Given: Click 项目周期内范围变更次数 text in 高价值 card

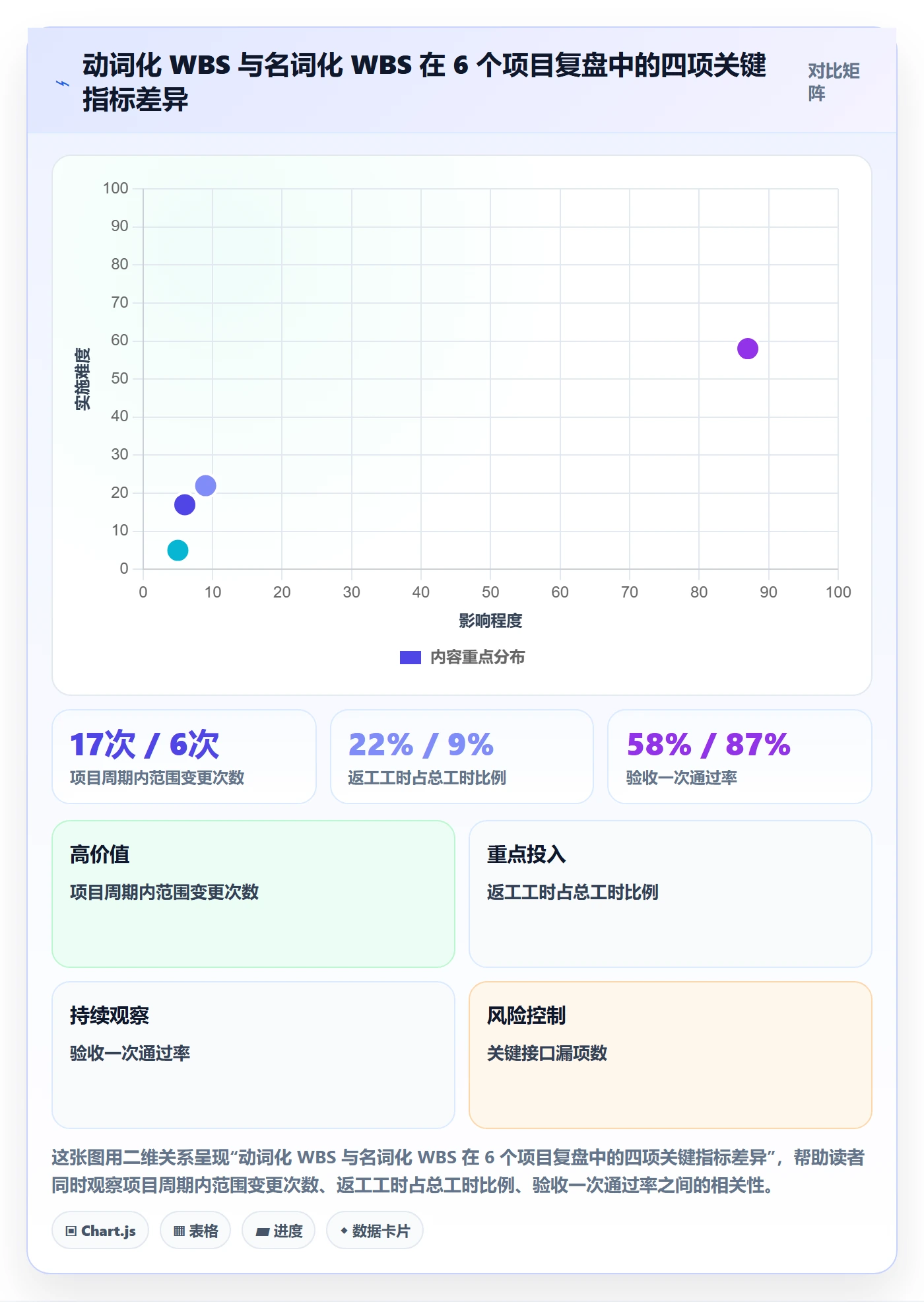Looking at the screenshot, I should (164, 892).
